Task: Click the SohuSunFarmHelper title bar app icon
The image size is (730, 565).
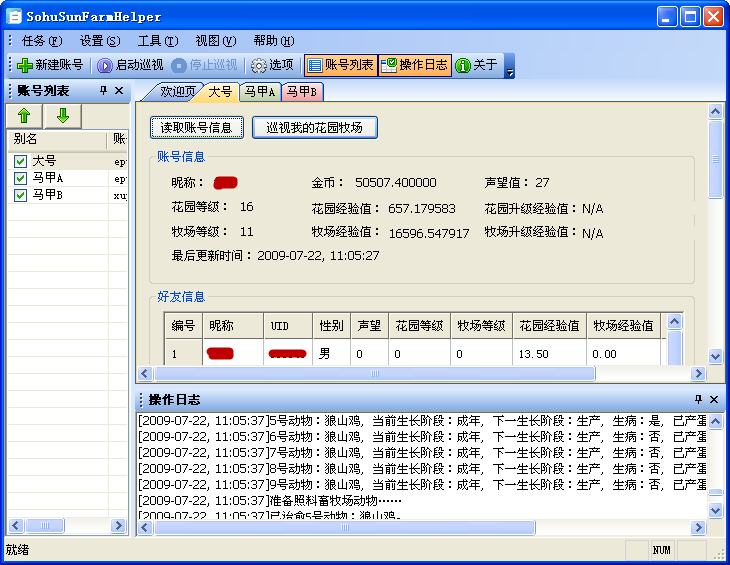Action: [14, 17]
